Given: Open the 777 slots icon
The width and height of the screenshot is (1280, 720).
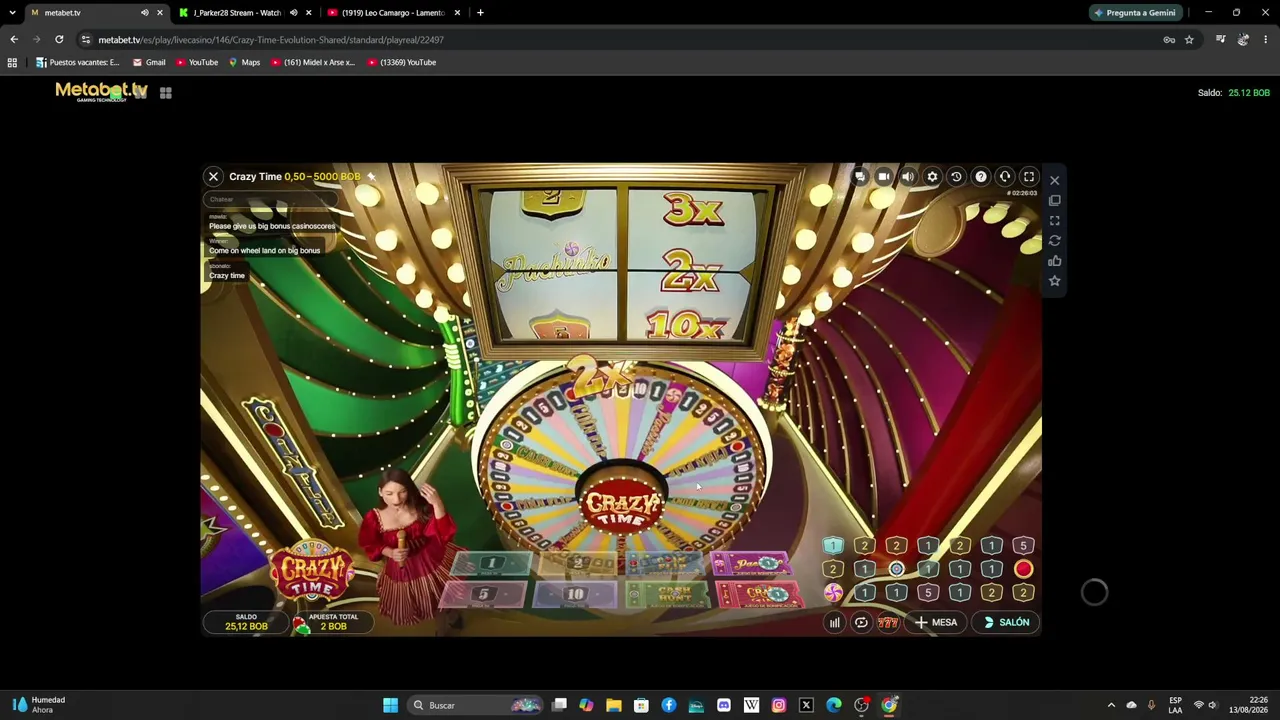Looking at the screenshot, I should click(887, 623).
